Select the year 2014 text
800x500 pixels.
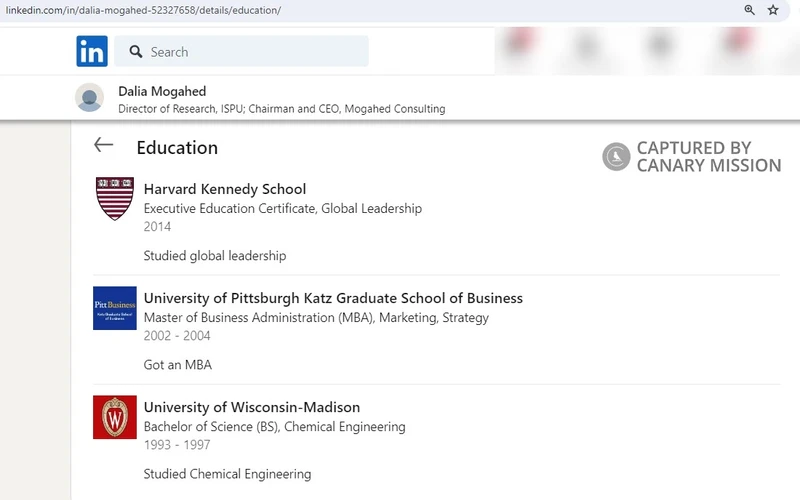(x=157, y=227)
